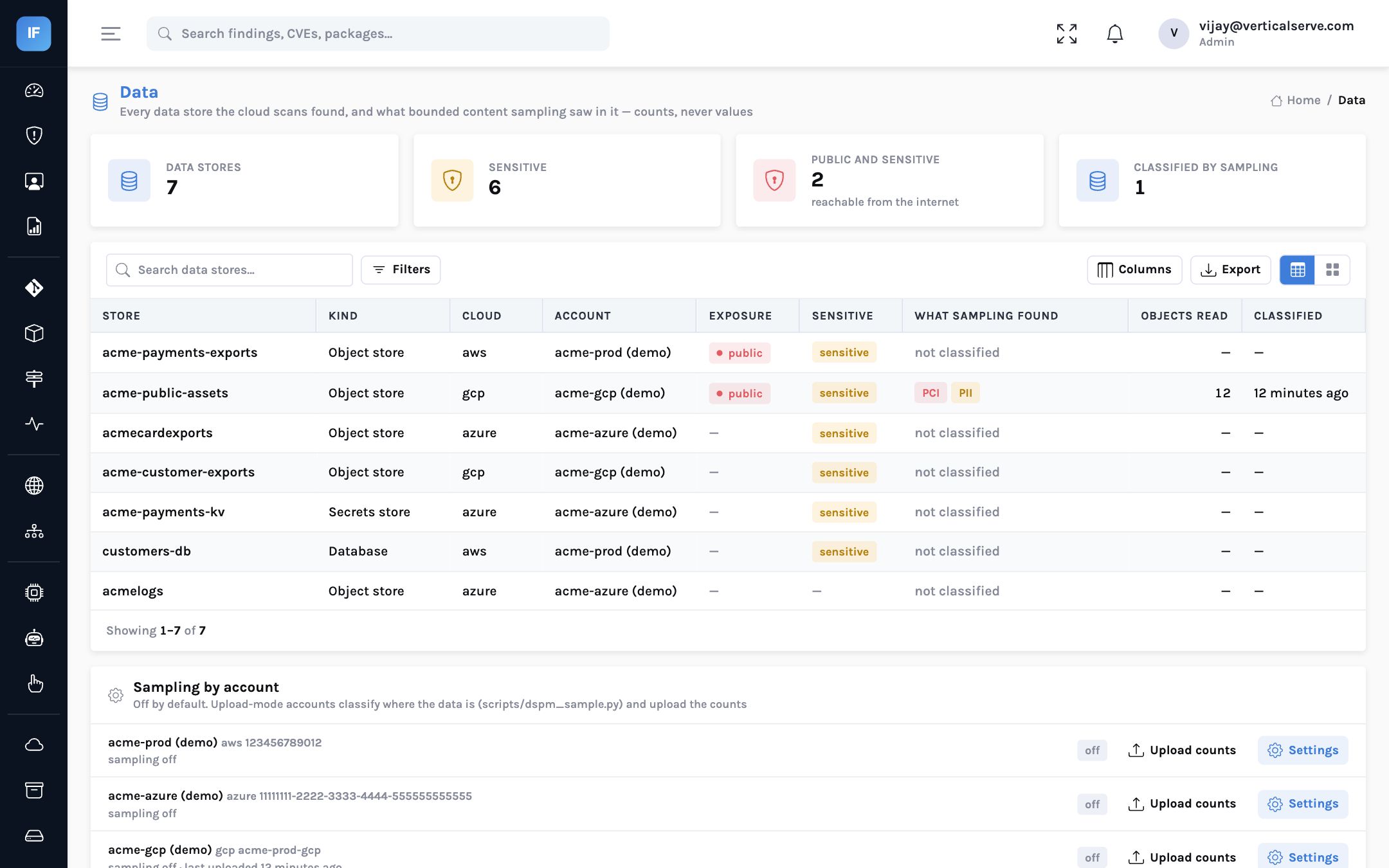This screenshot has height=868, width=1389.
Task: Open the CPU chip icon in sidebar
Action: [34, 592]
